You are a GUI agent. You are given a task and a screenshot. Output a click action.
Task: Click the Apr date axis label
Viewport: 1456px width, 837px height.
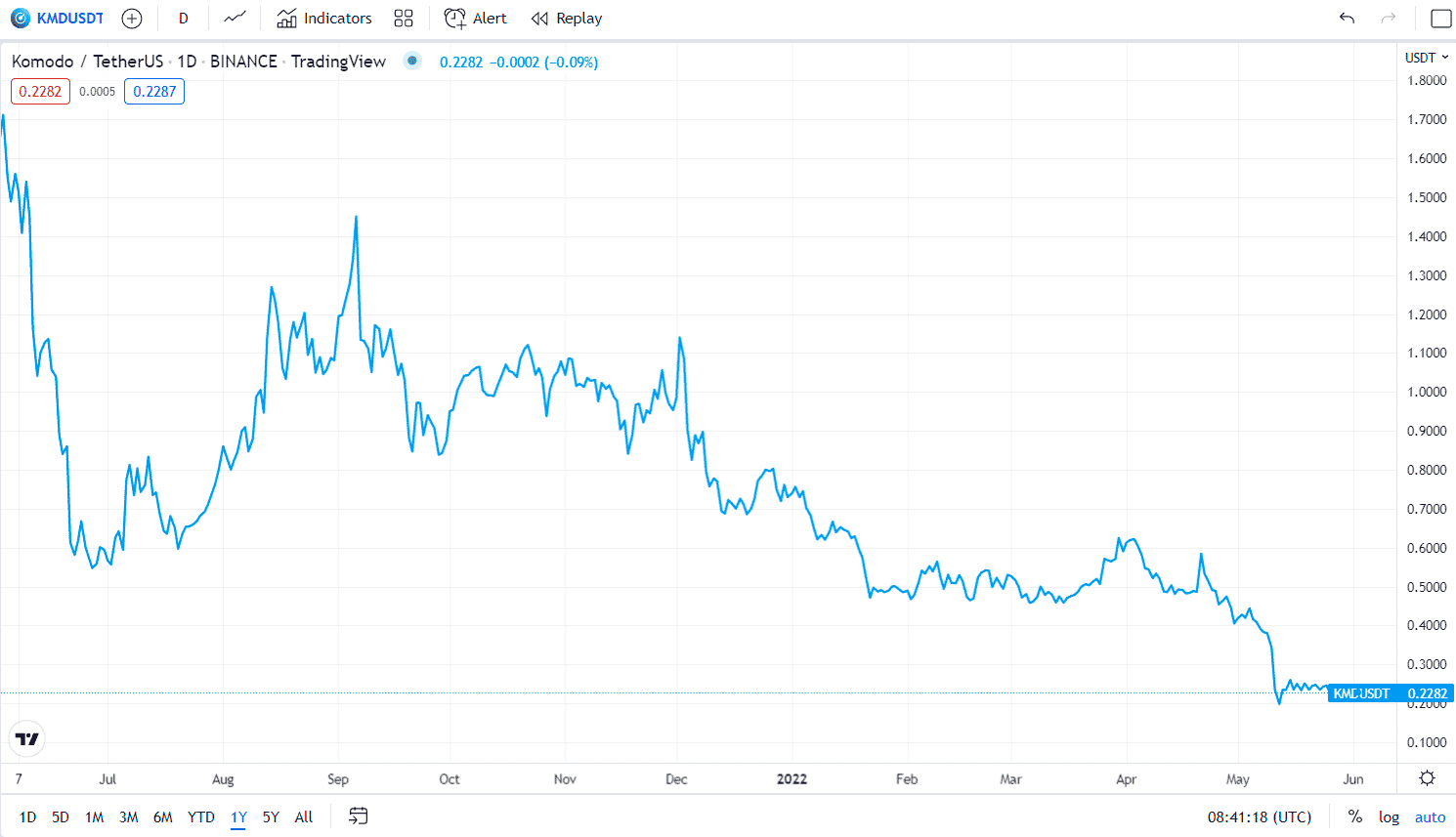(1126, 779)
